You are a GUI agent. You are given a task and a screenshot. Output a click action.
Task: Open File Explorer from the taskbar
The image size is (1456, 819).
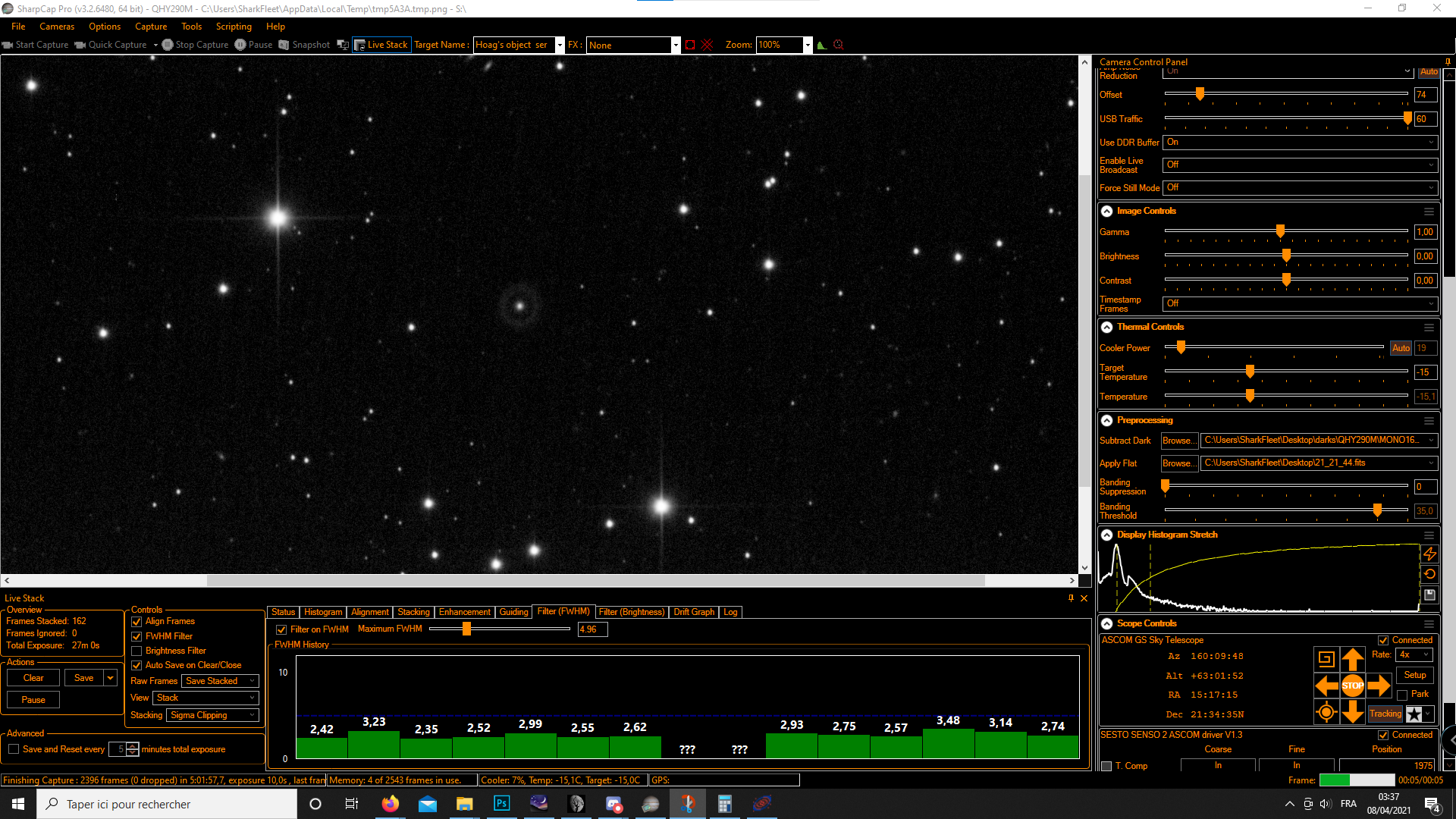(x=464, y=804)
